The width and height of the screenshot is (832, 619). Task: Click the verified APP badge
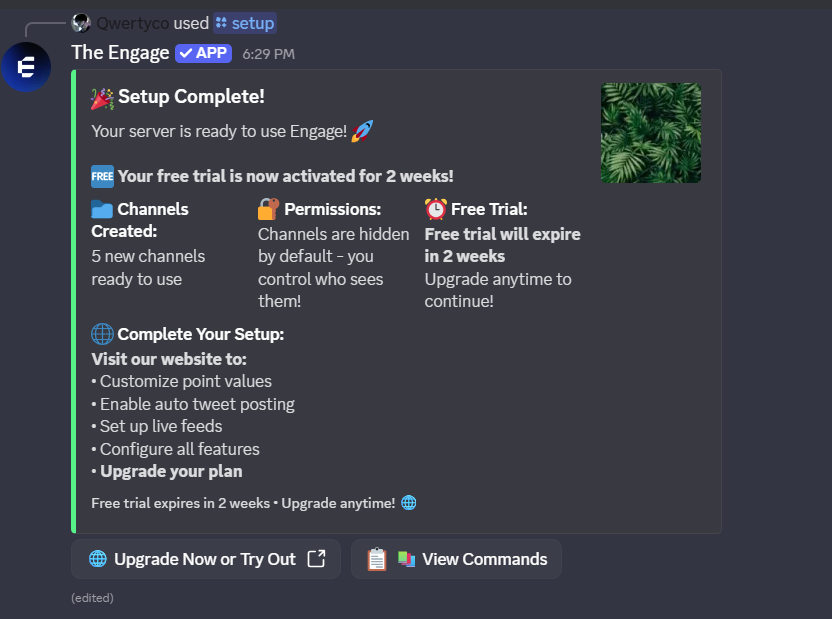click(203, 53)
